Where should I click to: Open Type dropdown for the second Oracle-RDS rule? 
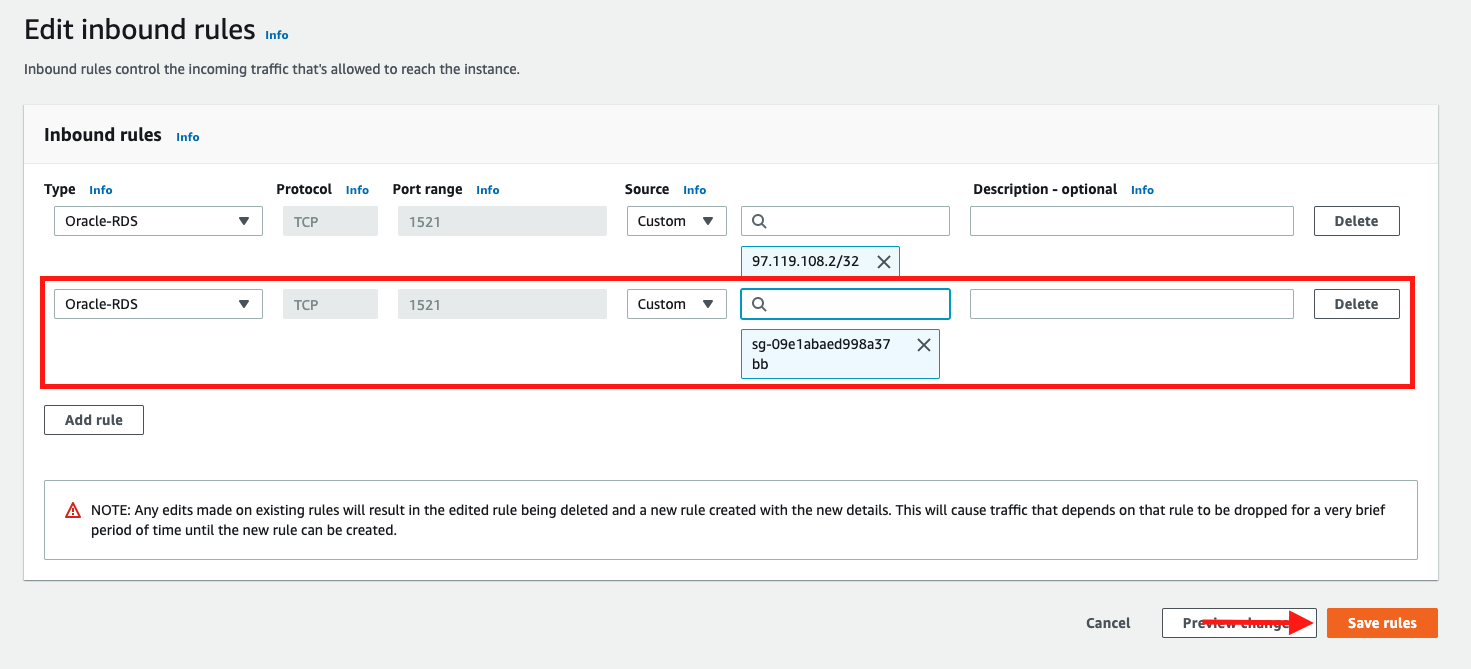[x=158, y=304]
